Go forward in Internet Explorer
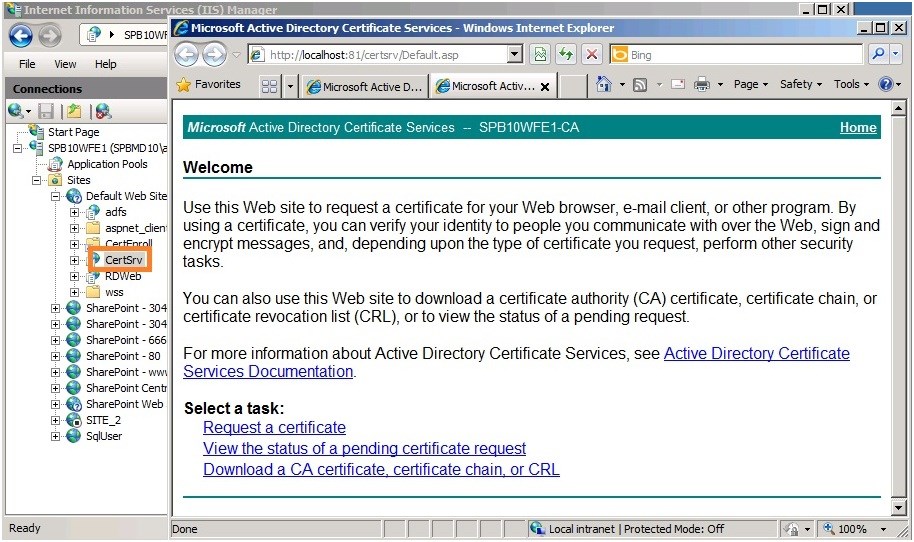Viewport: 914px width, 542px height. [x=214, y=55]
